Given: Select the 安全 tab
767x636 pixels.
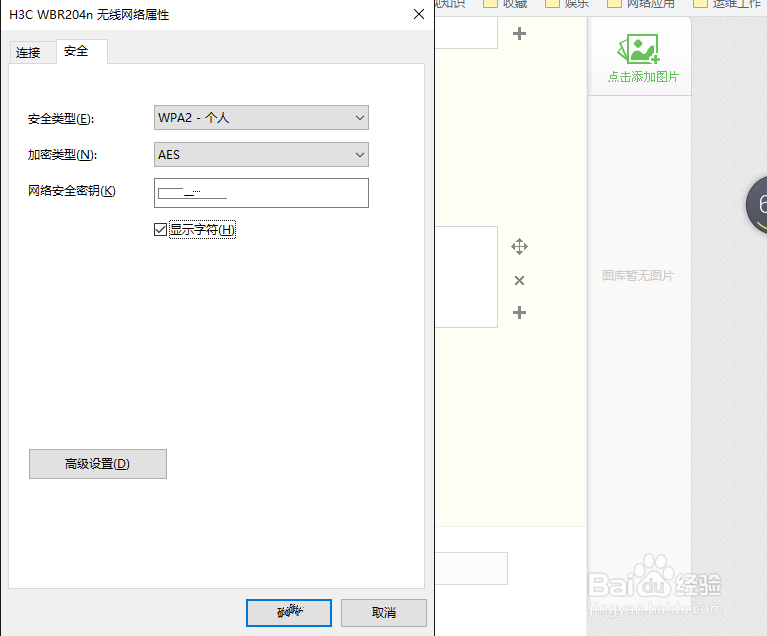Looking at the screenshot, I should [x=82, y=51].
